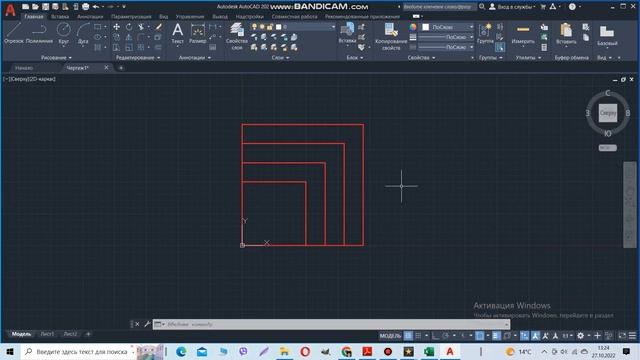Open Свойства слоя (Layer Properties)
640x360 pixels.
[x=237, y=37]
